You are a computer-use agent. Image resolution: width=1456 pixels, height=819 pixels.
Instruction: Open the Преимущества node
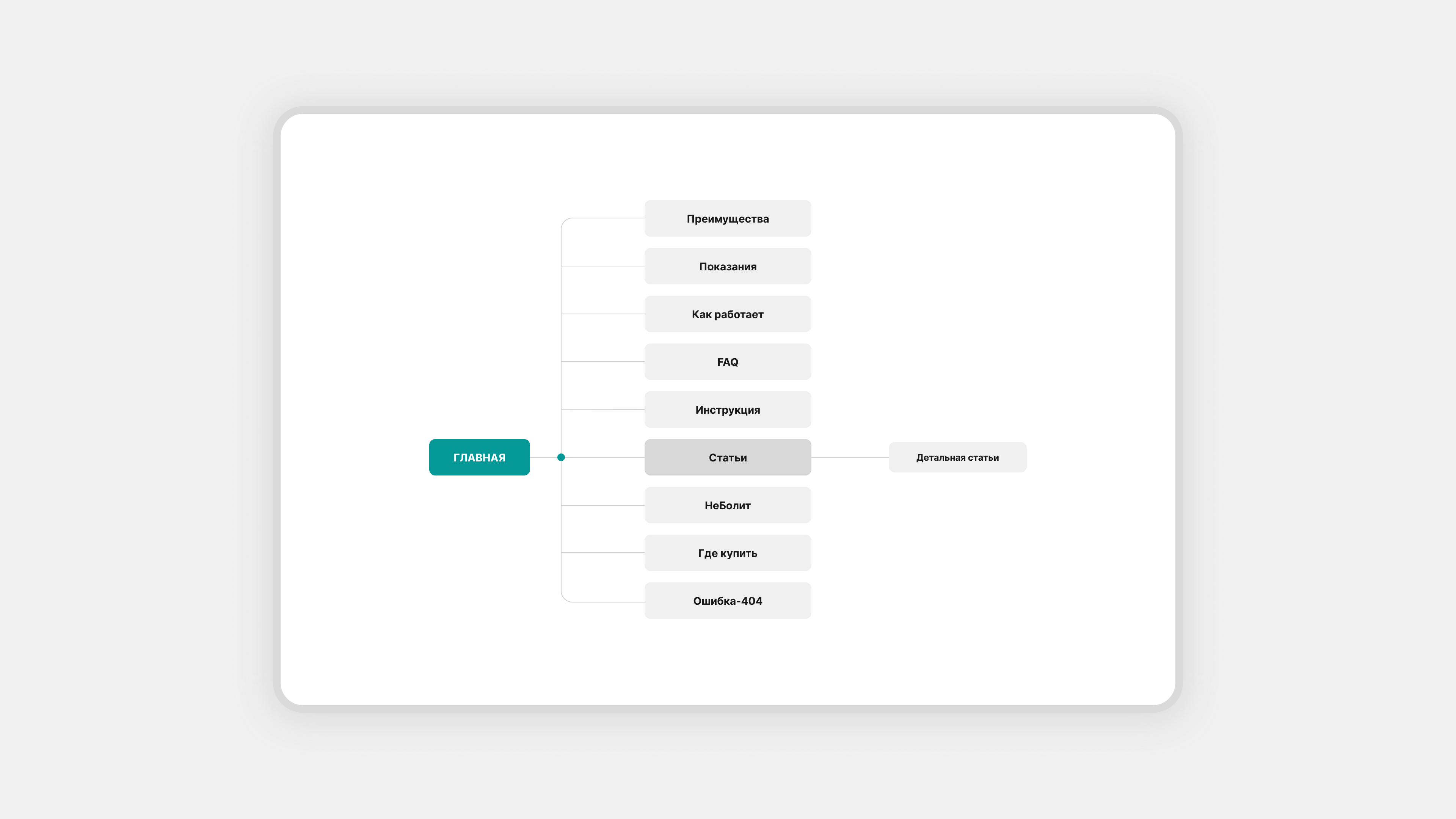pyautogui.click(x=728, y=219)
